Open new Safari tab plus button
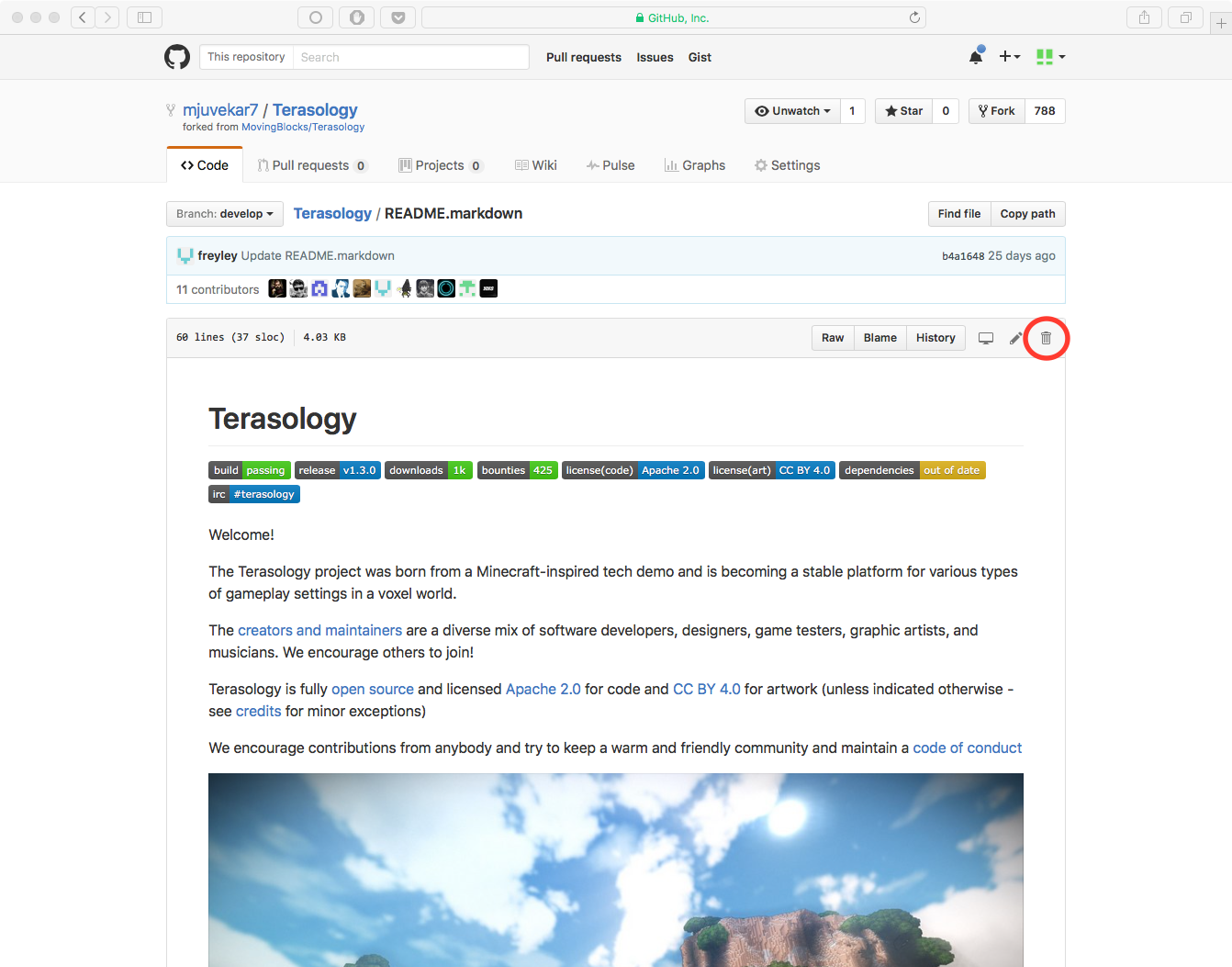Screen dimensions: 1232x967 (x=1221, y=24)
